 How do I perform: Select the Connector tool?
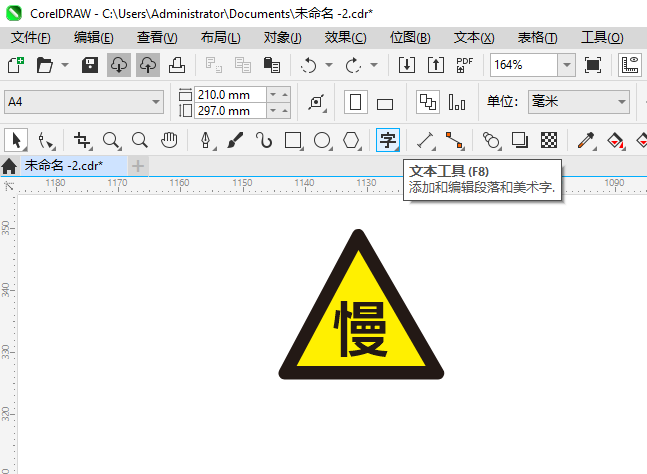tap(454, 140)
